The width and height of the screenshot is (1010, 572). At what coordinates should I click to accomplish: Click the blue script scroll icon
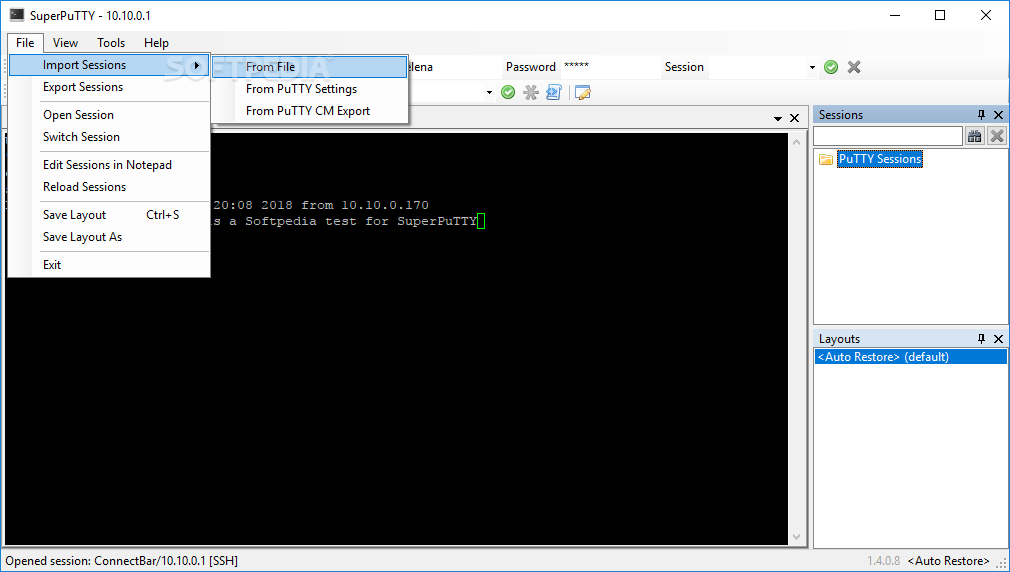click(x=553, y=93)
